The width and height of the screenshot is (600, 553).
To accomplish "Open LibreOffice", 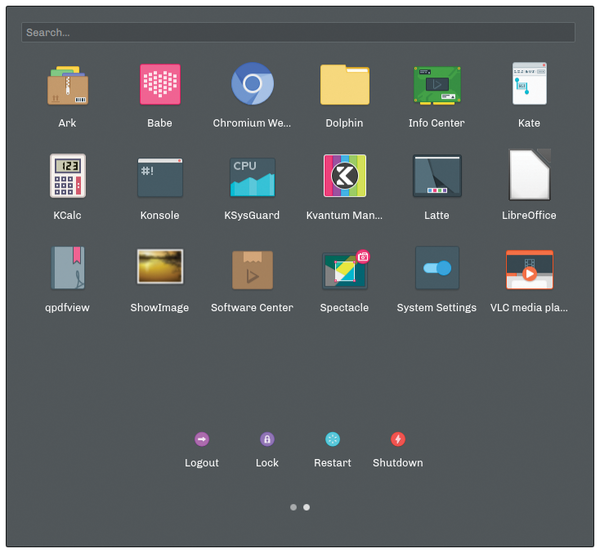I will pos(530,175).
